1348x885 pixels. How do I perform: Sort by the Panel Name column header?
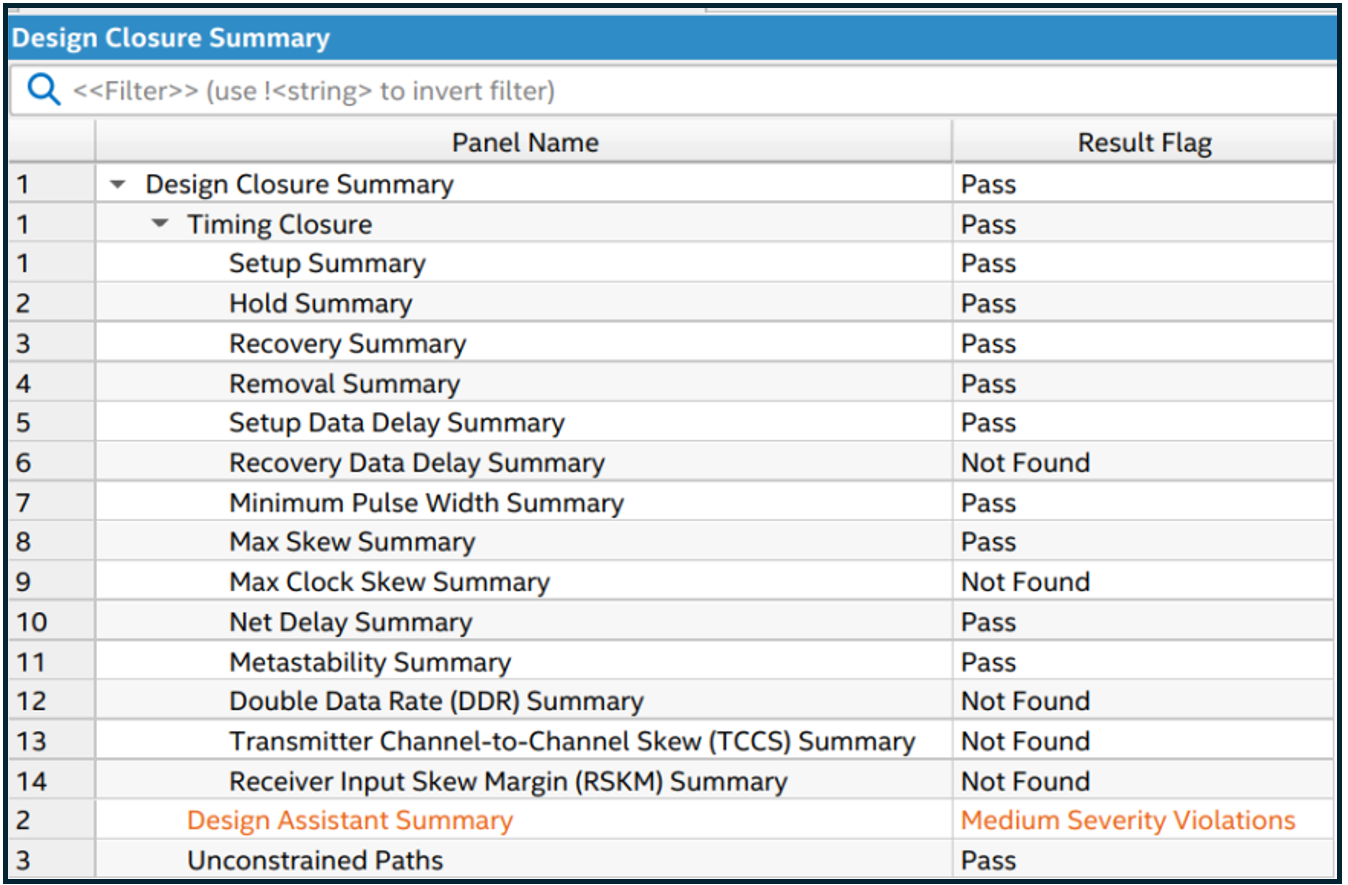pos(524,142)
